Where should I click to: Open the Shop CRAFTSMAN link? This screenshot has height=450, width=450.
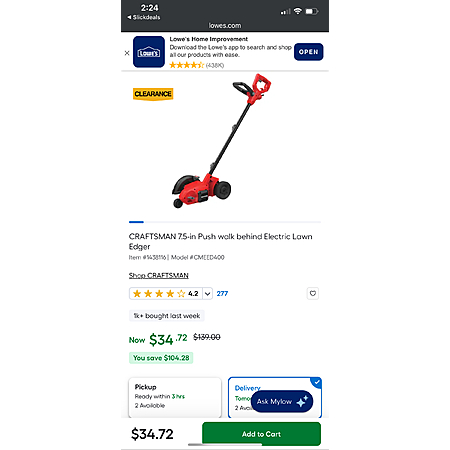coord(159,275)
